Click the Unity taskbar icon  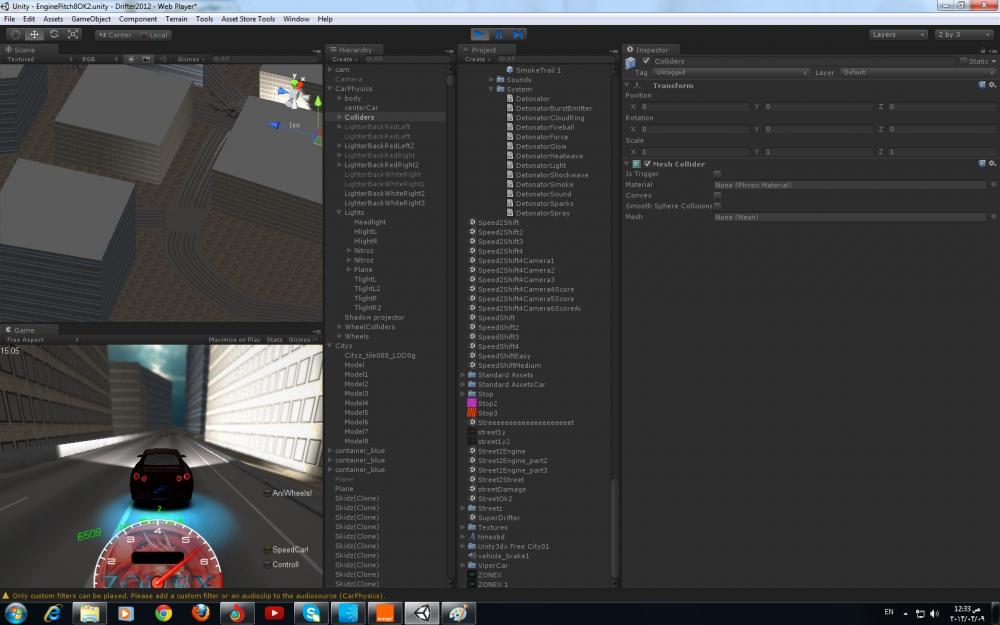click(x=422, y=613)
